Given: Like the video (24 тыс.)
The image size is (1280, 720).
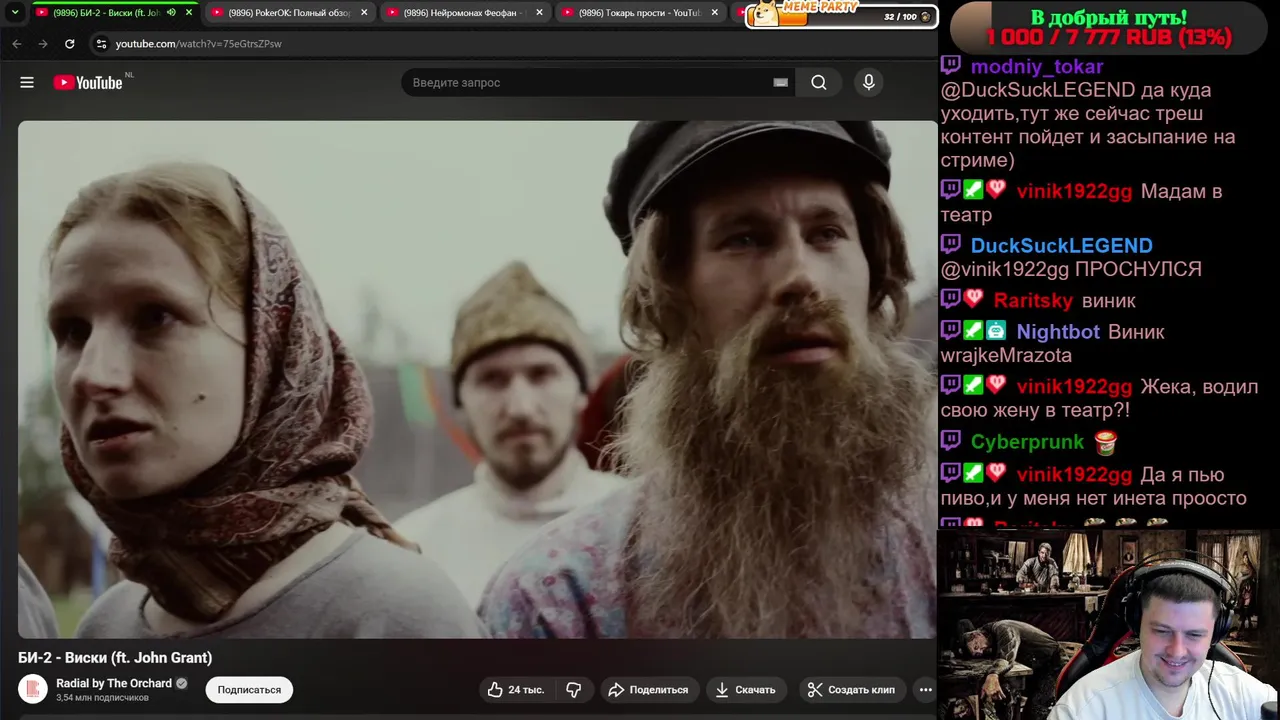Looking at the screenshot, I should coord(516,689).
